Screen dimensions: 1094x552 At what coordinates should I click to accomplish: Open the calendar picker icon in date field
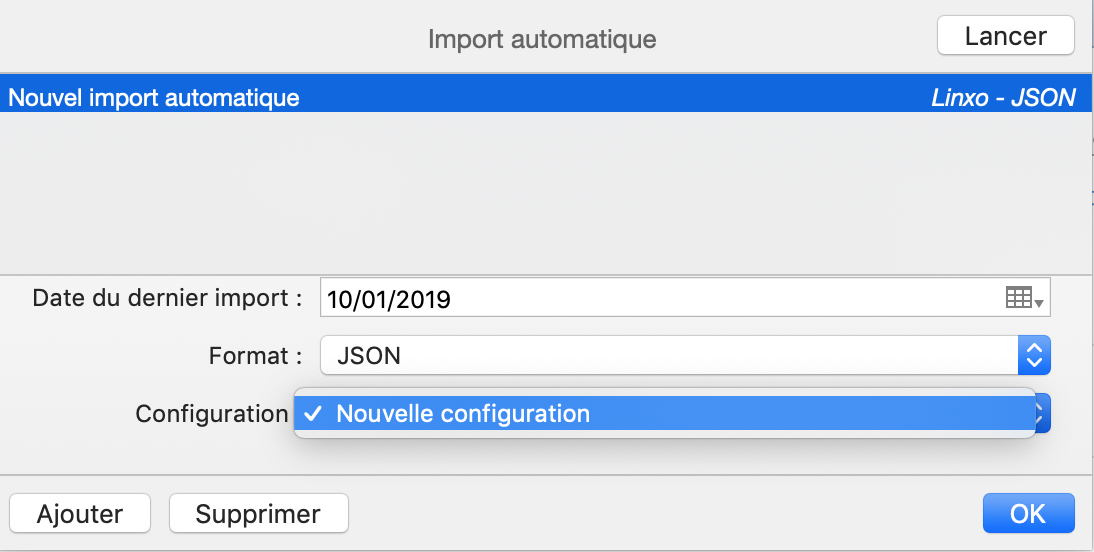click(x=1018, y=298)
